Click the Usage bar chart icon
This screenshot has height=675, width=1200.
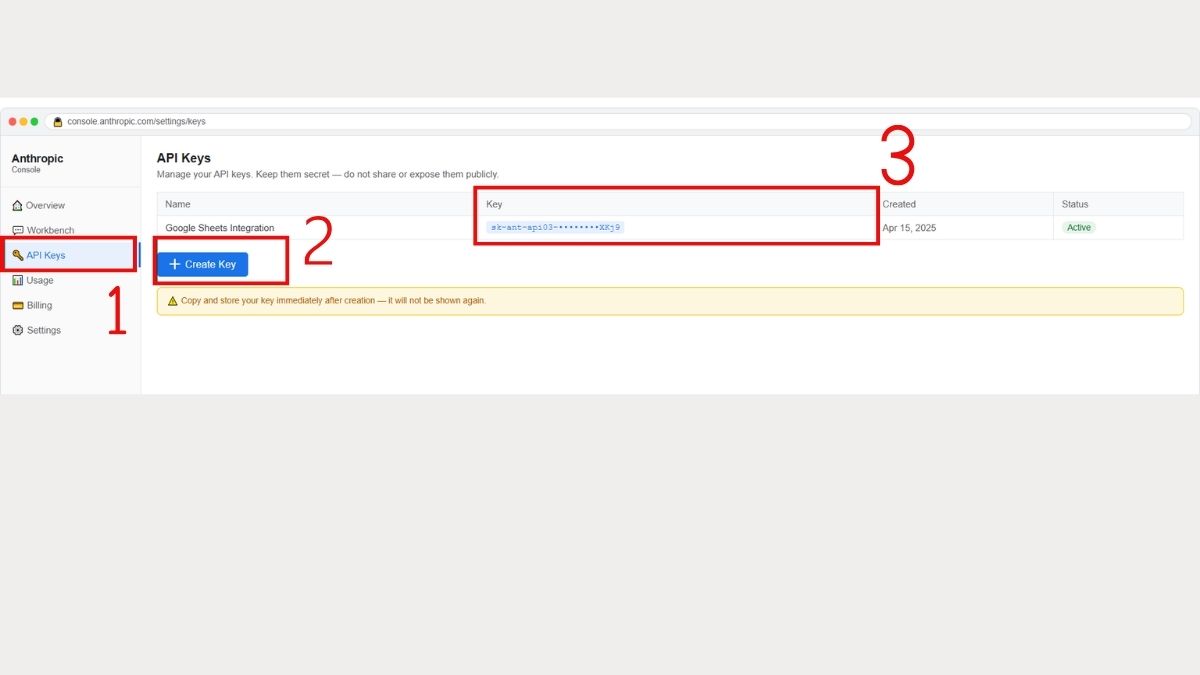(18, 280)
